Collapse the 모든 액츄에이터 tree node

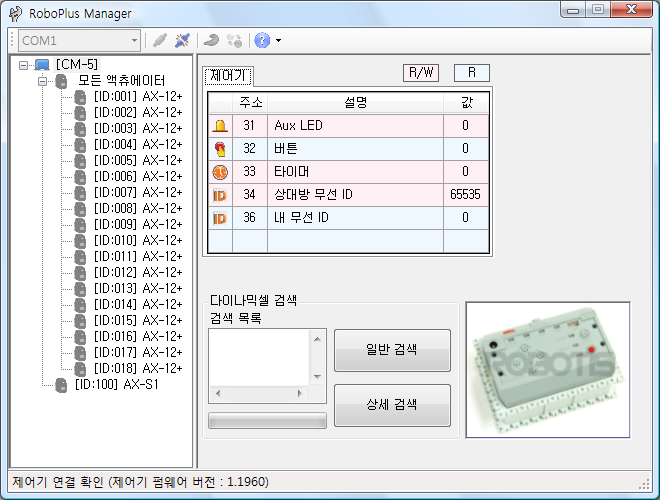click(44, 80)
